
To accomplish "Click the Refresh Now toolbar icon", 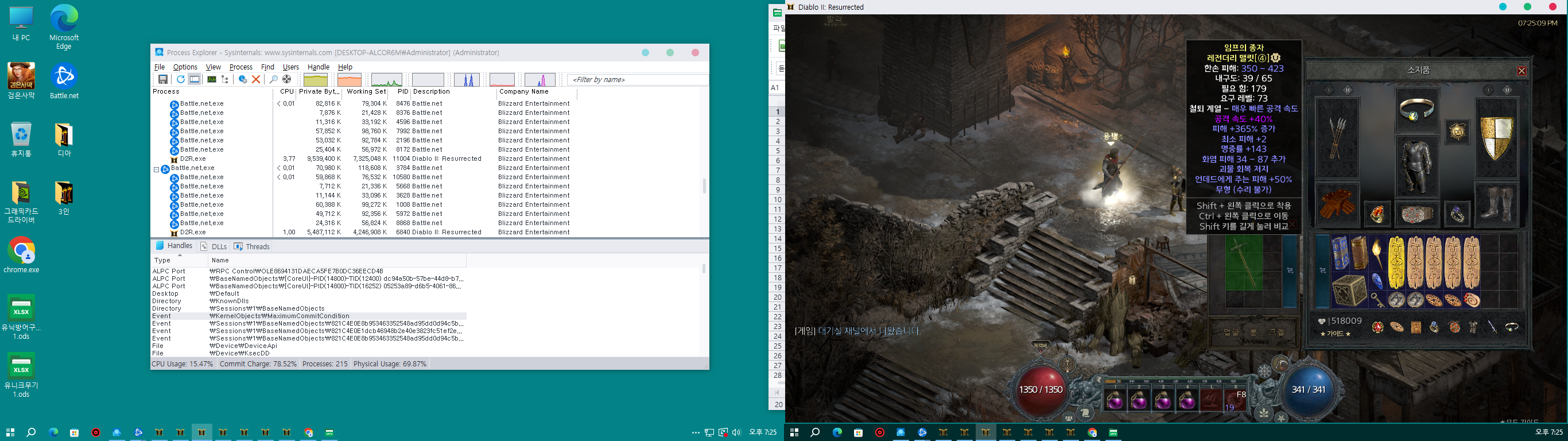I will pos(181,80).
